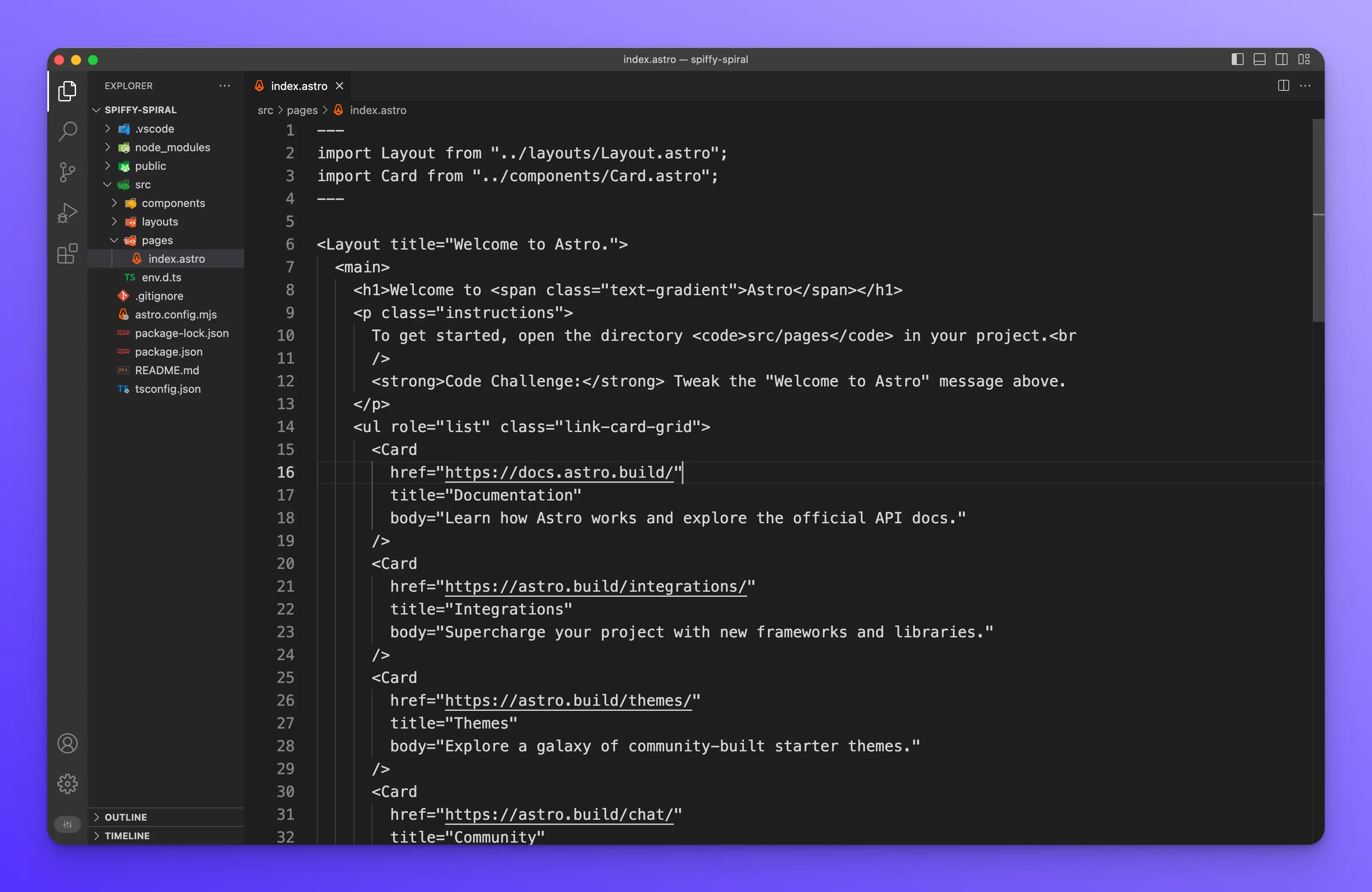Click line number 20 in the gutter
This screenshot has height=892, width=1372.
click(x=286, y=563)
